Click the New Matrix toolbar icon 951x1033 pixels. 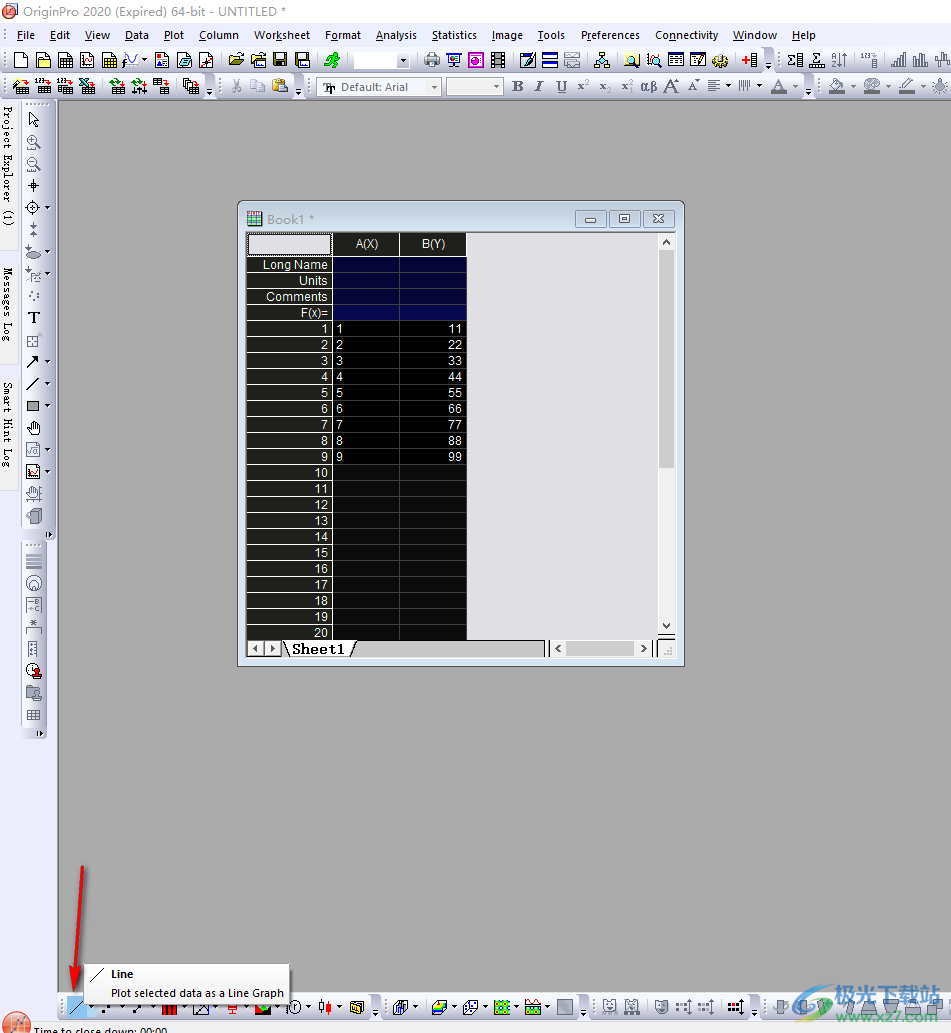point(109,61)
